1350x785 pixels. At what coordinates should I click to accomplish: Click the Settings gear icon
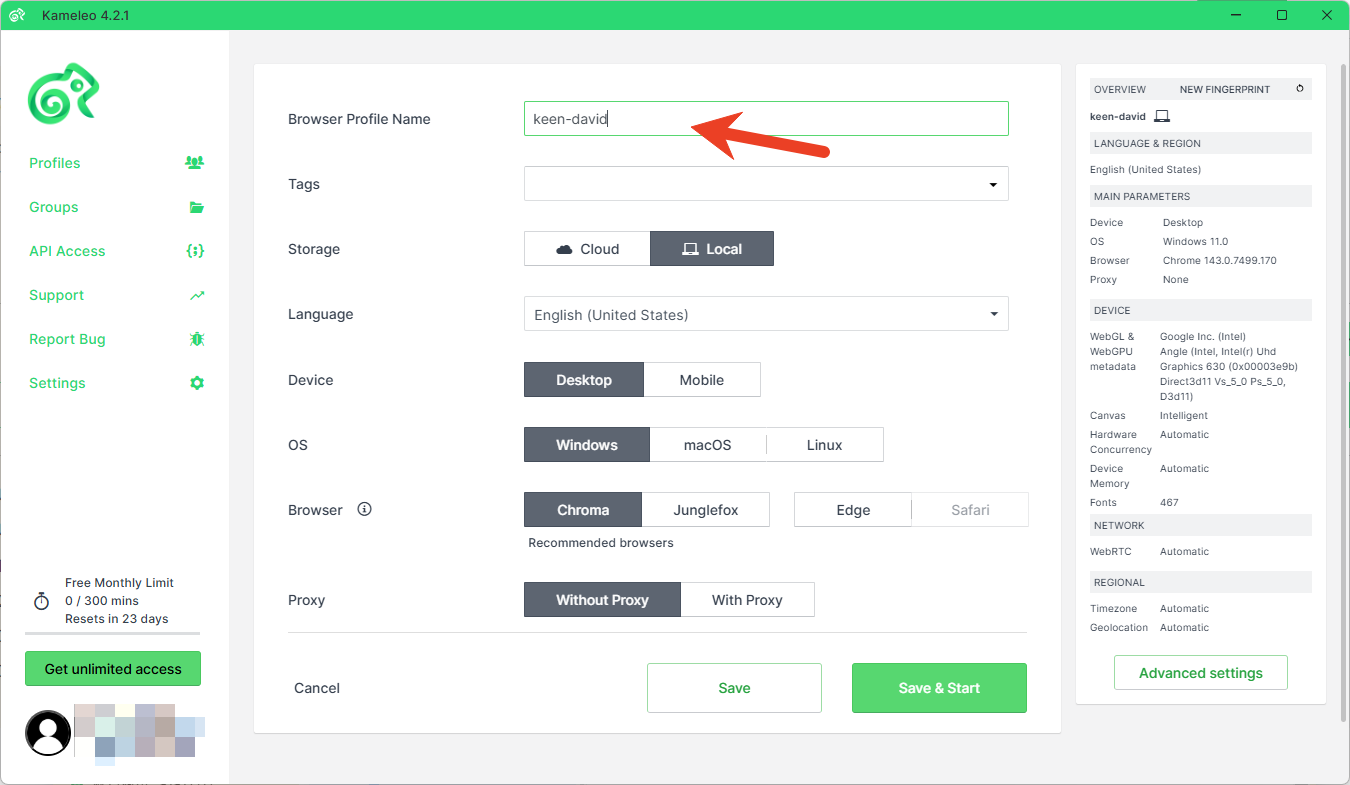(x=197, y=383)
